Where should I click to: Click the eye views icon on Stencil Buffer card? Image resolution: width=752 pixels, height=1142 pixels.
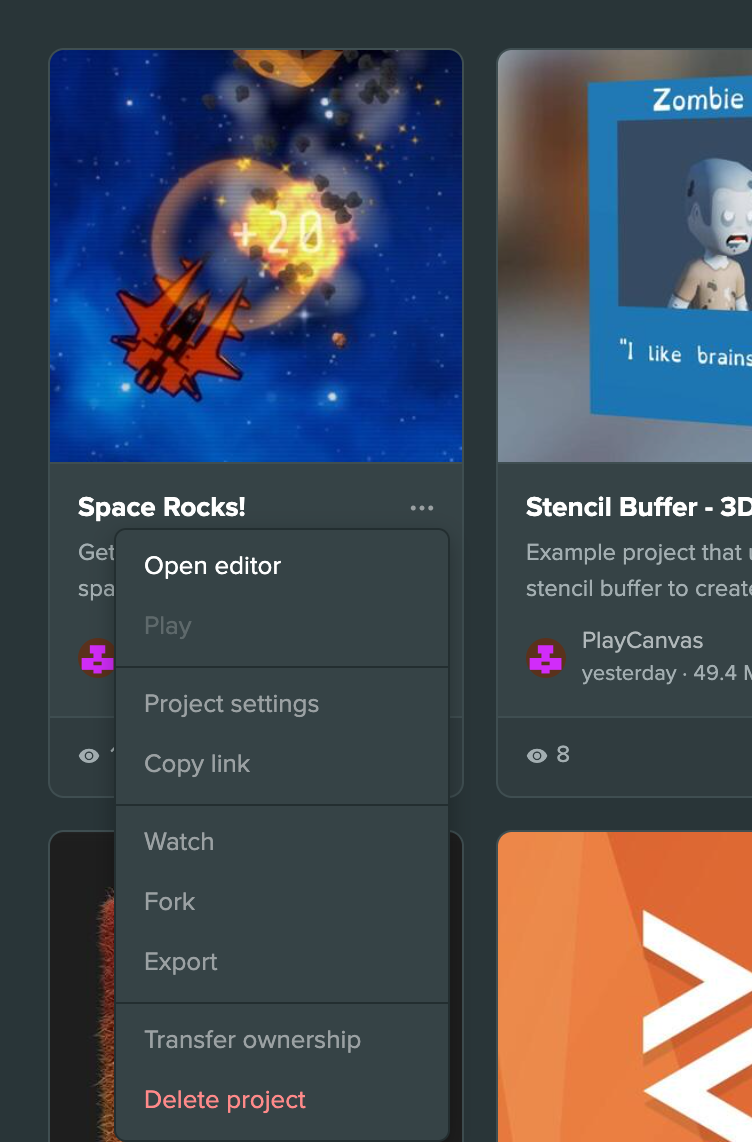click(x=537, y=755)
